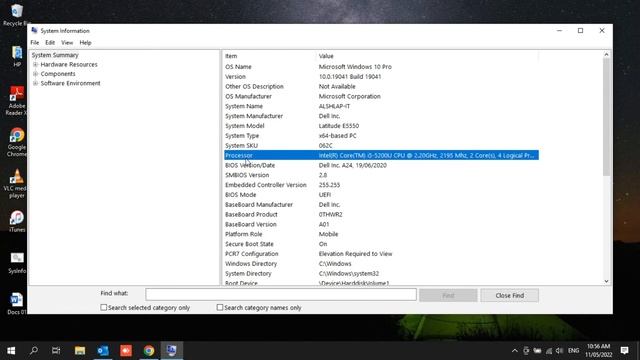Select the Embedded Controller Version row

pos(381,185)
